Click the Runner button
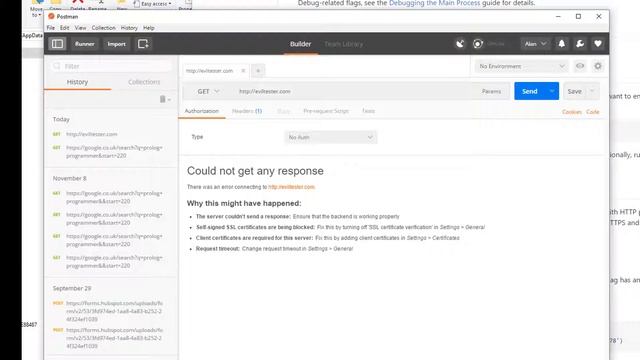640x360 pixels. pyautogui.click(x=84, y=44)
